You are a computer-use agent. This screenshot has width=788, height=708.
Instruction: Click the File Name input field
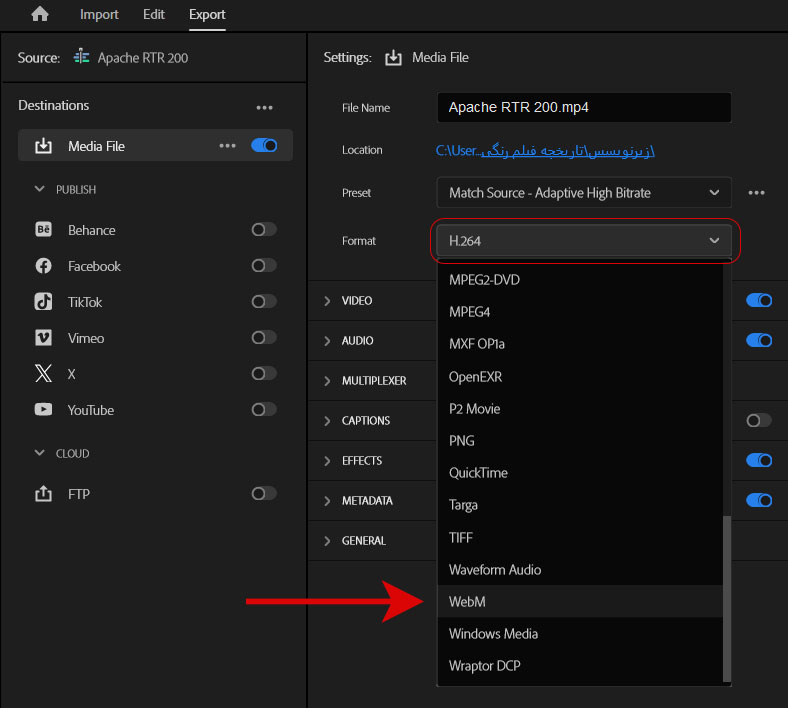pos(584,108)
